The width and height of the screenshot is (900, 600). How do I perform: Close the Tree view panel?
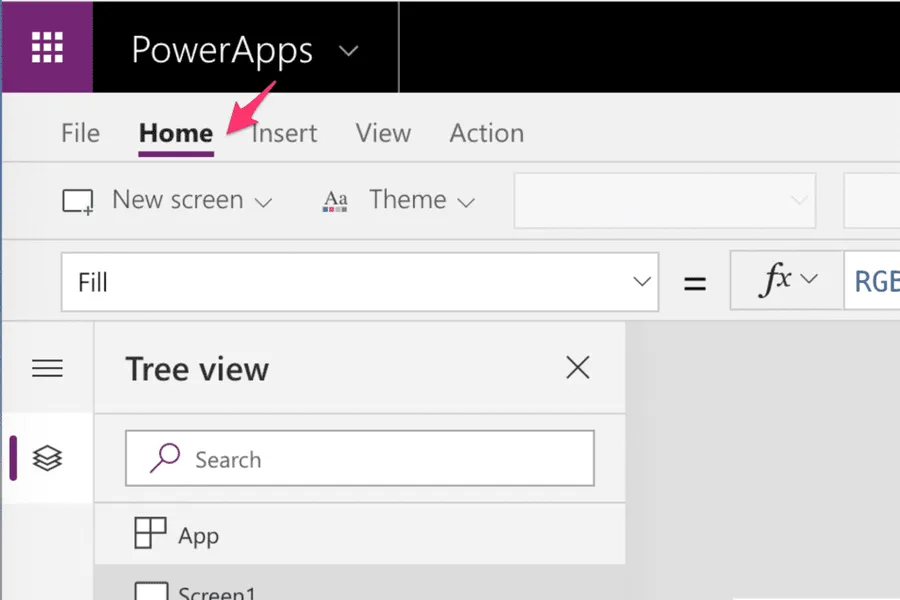click(x=578, y=368)
